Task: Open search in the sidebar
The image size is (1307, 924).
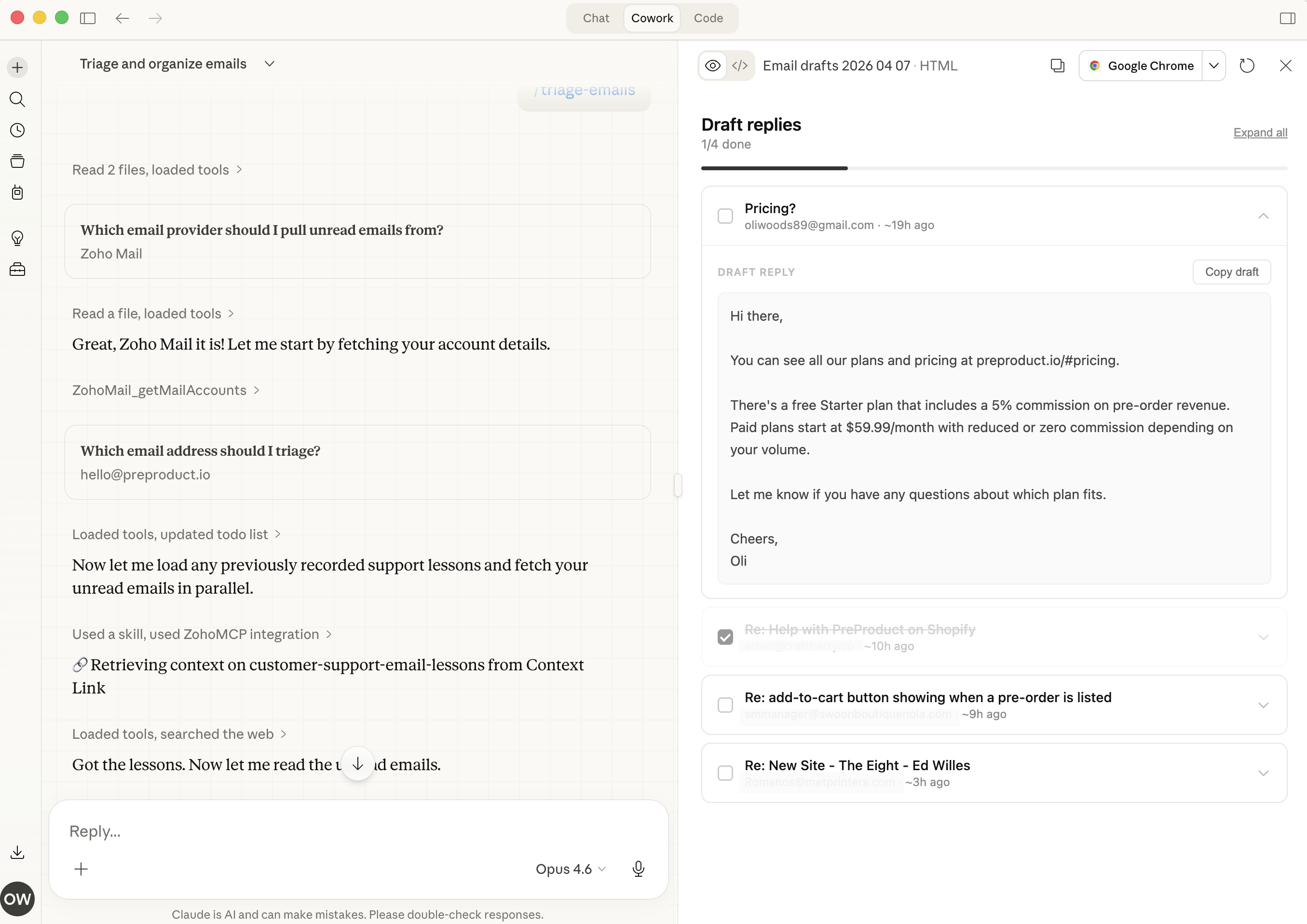Action: point(17,100)
